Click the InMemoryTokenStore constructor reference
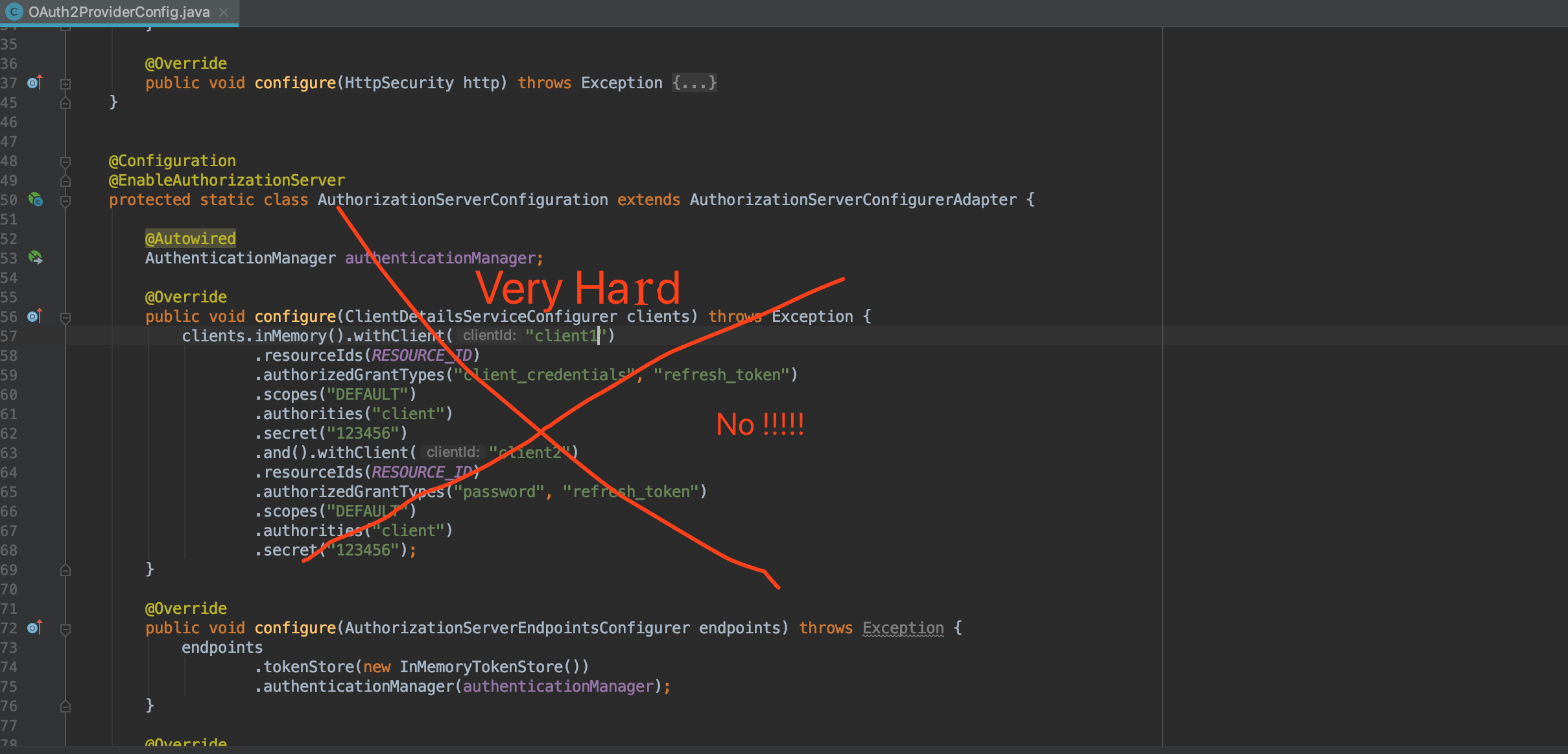The image size is (1568, 754). (481, 667)
